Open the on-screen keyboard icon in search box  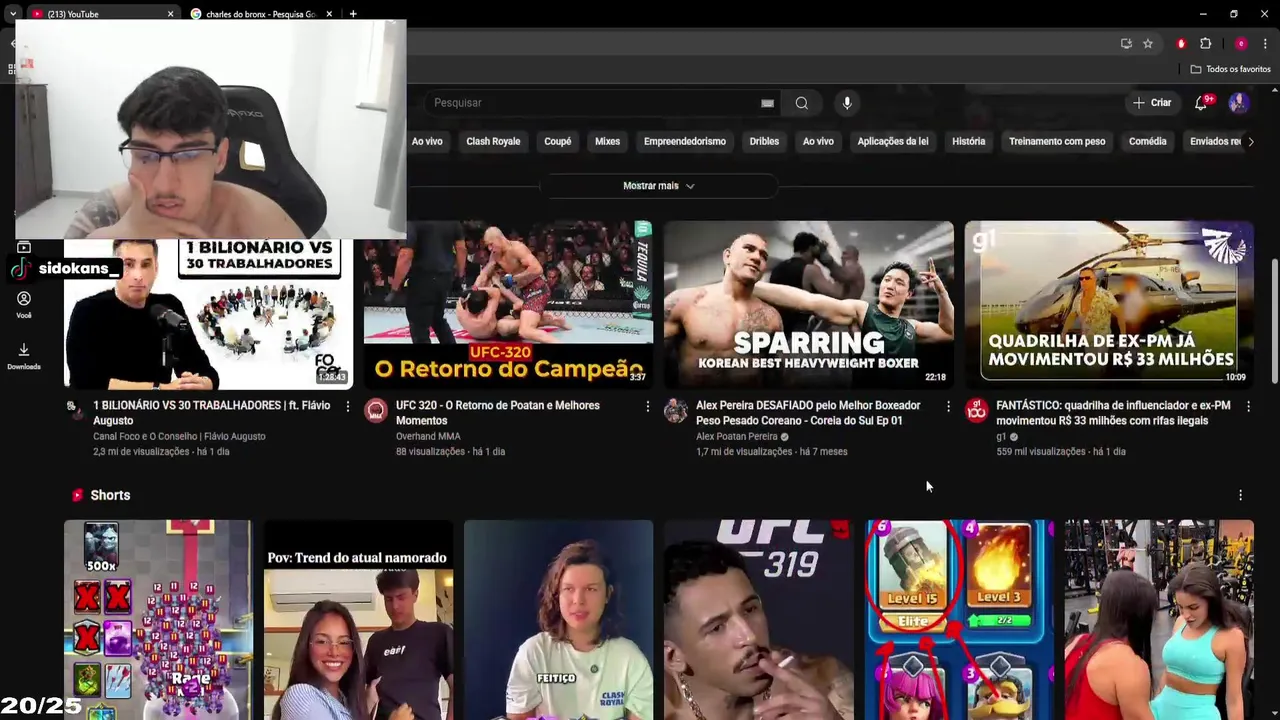click(x=767, y=103)
